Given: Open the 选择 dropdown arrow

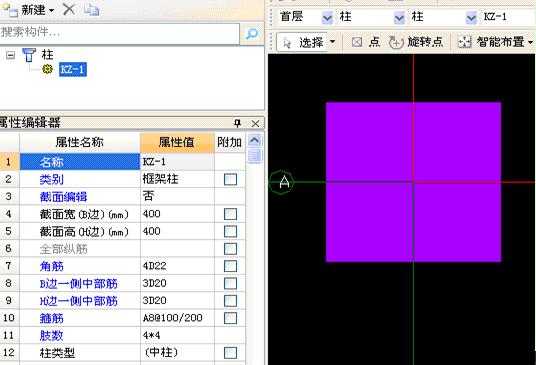Looking at the screenshot, I should 332,42.
